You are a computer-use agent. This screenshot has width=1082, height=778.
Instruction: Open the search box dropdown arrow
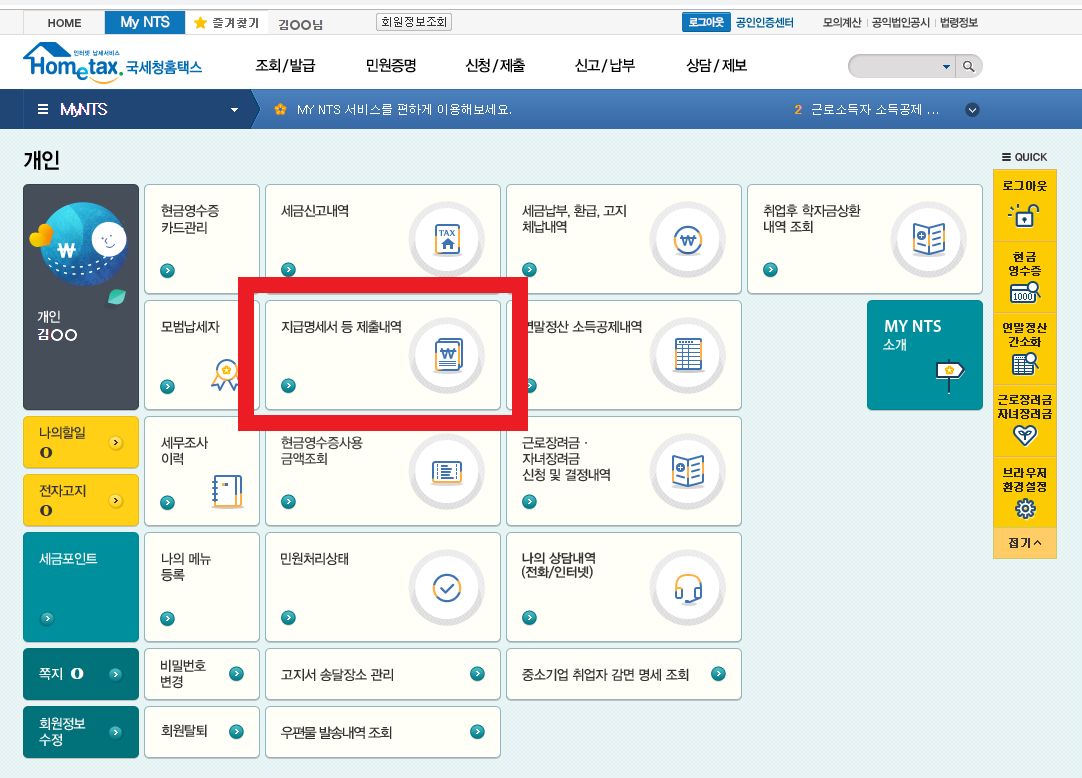click(946, 67)
